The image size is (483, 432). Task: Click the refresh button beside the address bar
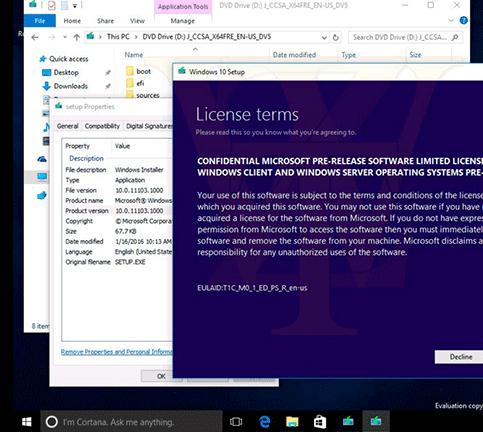(x=336, y=38)
